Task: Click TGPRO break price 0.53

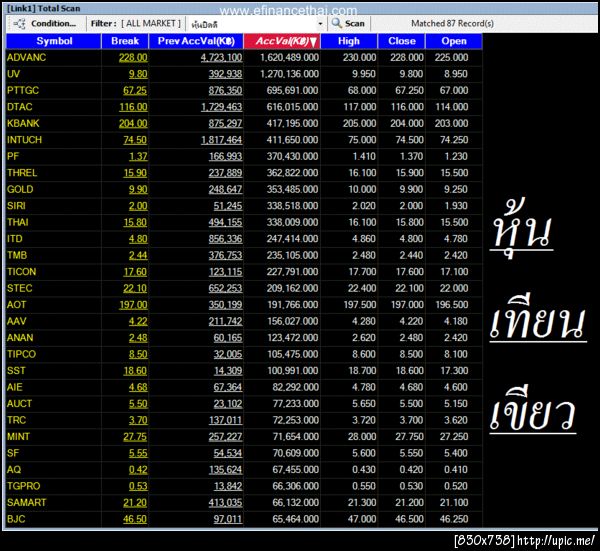Action: (138, 485)
